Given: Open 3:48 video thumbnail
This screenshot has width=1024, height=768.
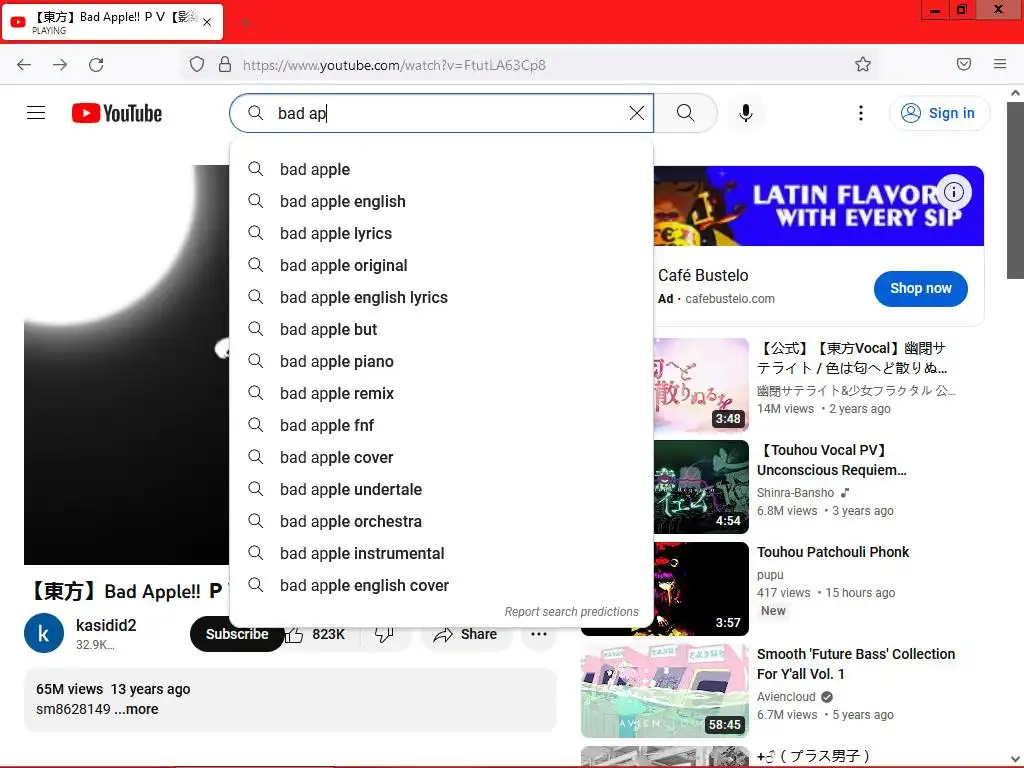Looking at the screenshot, I should tap(701, 385).
